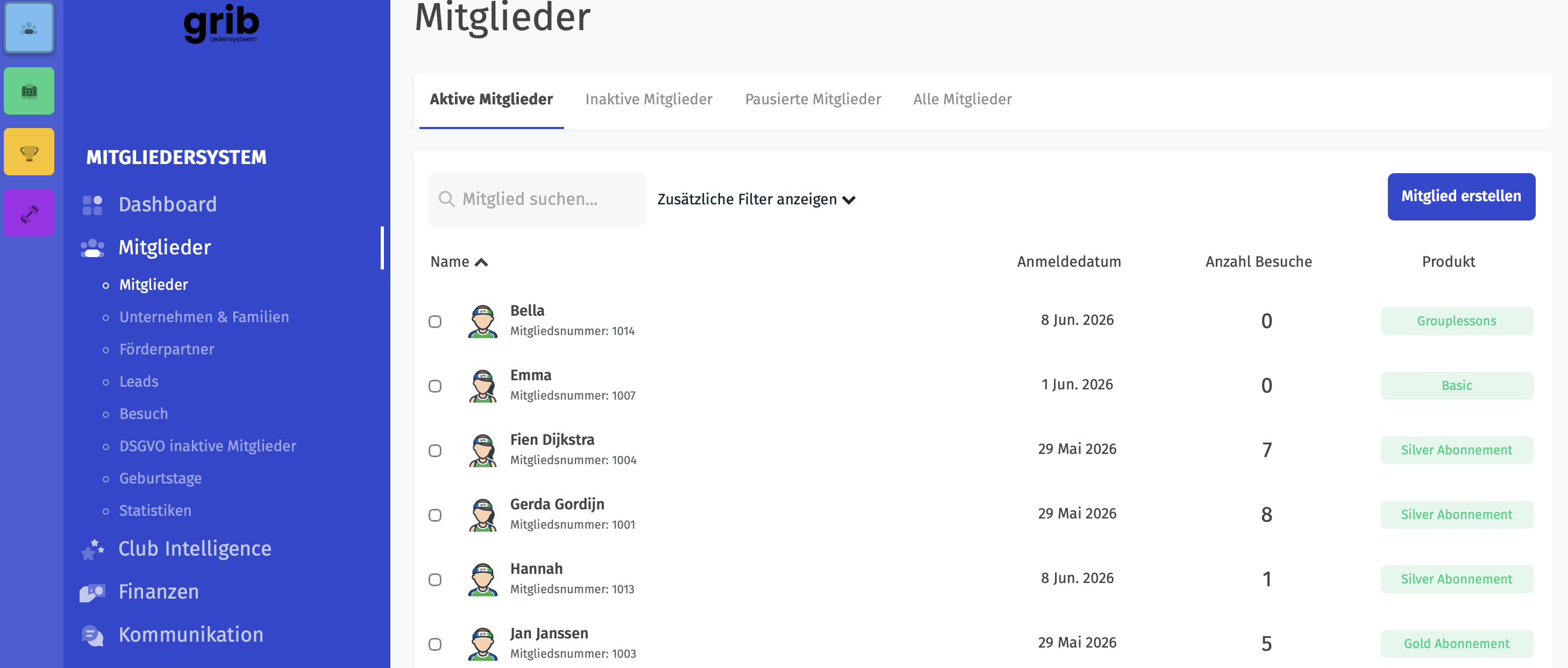Toggle Name column sort arrow
Image resolution: width=1568 pixels, height=668 pixels.
click(481, 262)
